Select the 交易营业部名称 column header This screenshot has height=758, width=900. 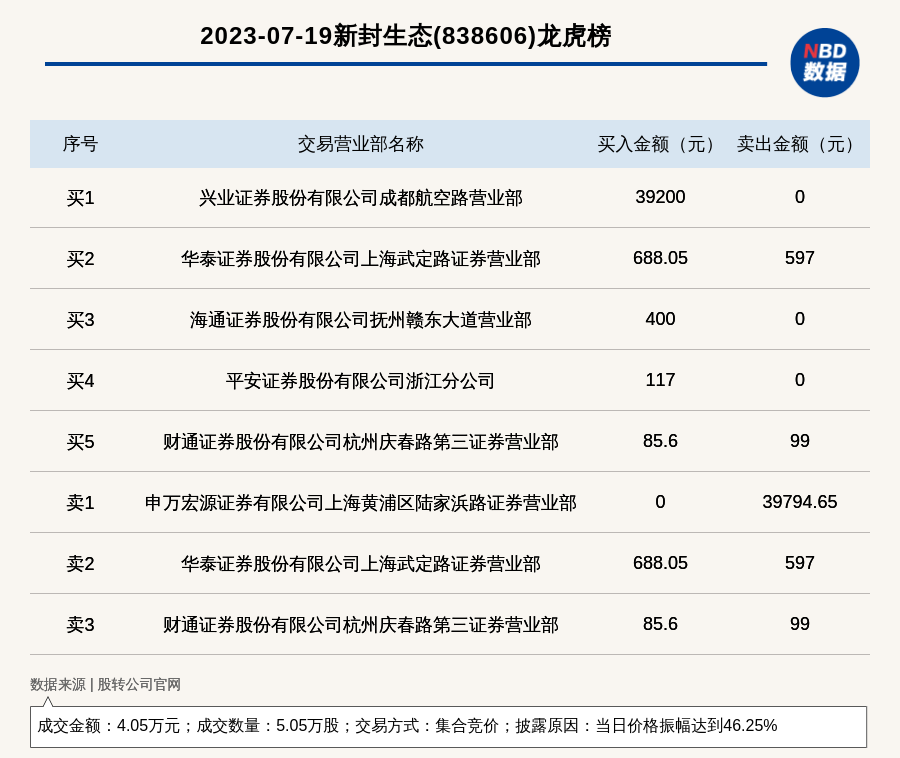[360, 144]
